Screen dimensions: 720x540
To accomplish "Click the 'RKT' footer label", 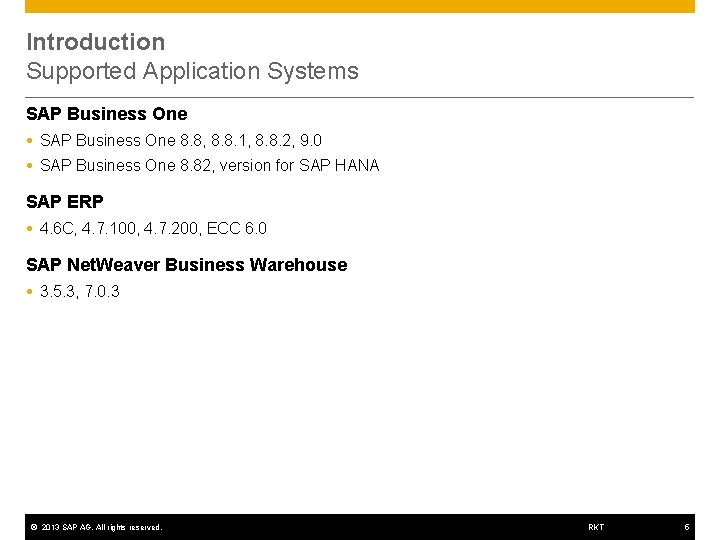I will coord(596,527).
